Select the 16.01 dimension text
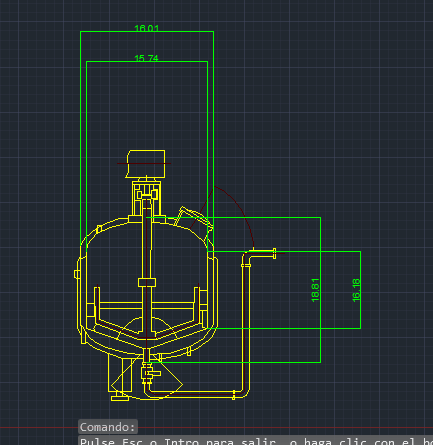 click(x=147, y=28)
